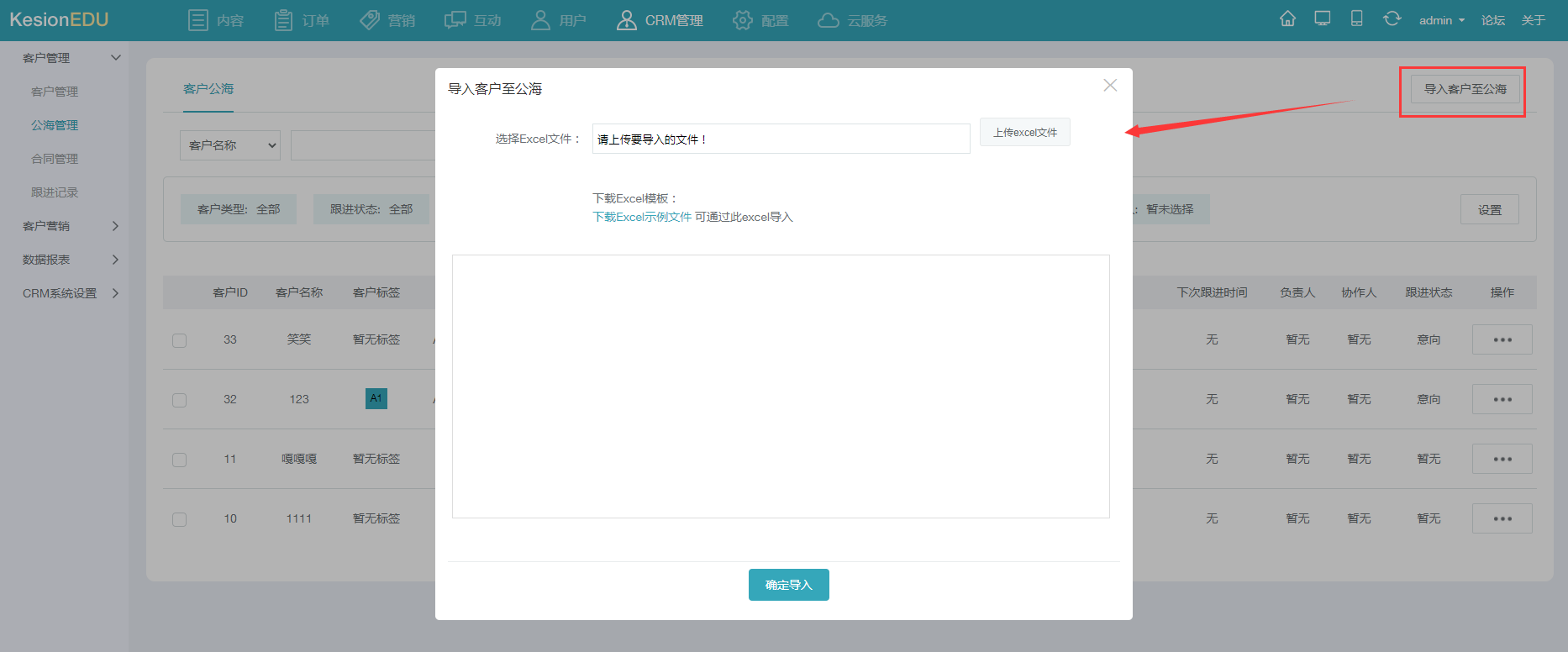Open the 客户类型: 全部 filter

click(239, 209)
